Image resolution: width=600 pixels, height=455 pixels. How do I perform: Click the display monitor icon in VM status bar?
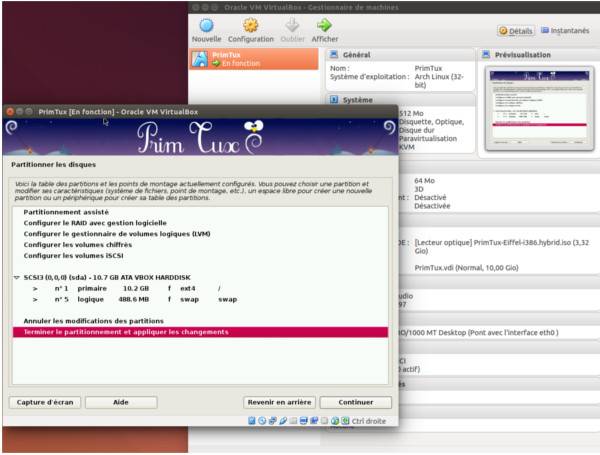(303, 421)
